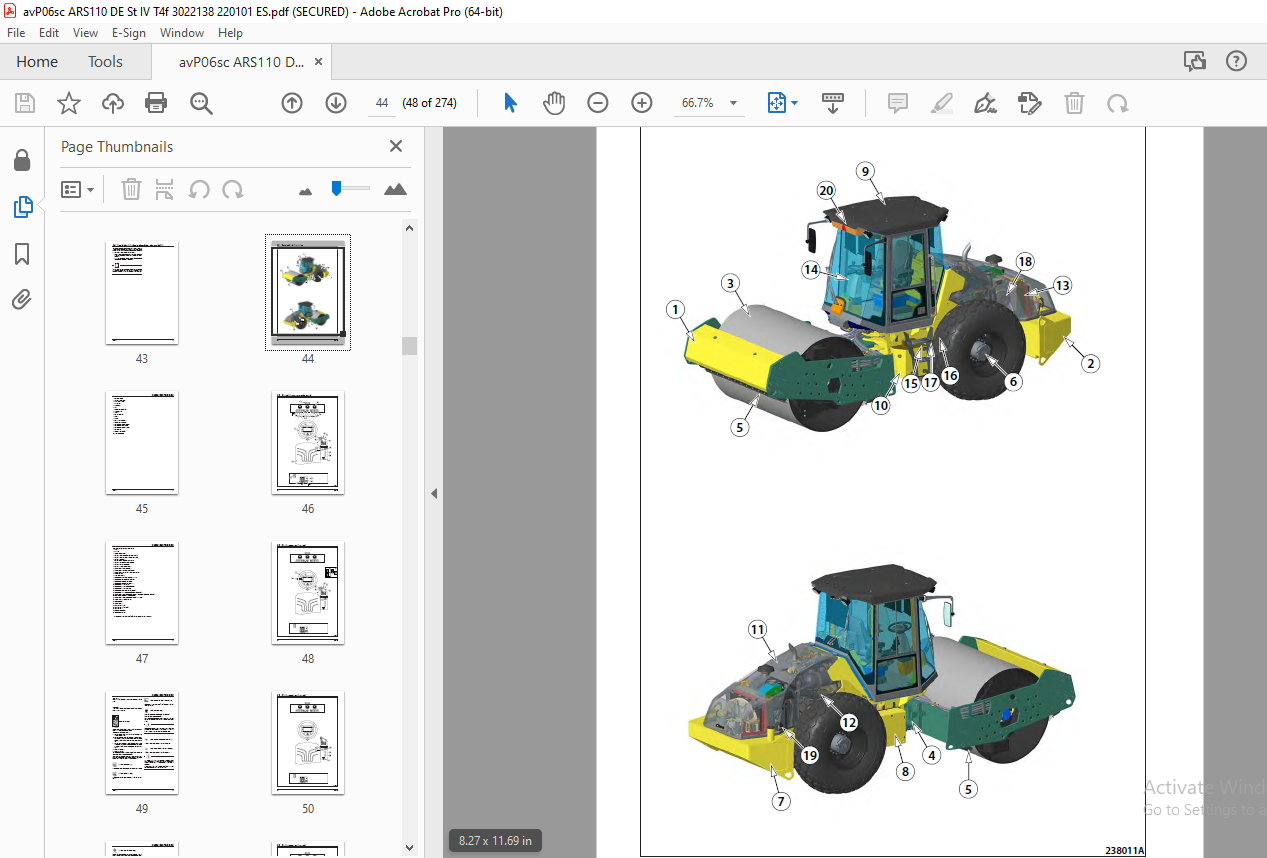Print the document via printer icon
The height and width of the screenshot is (858, 1267).
pyautogui.click(x=156, y=103)
